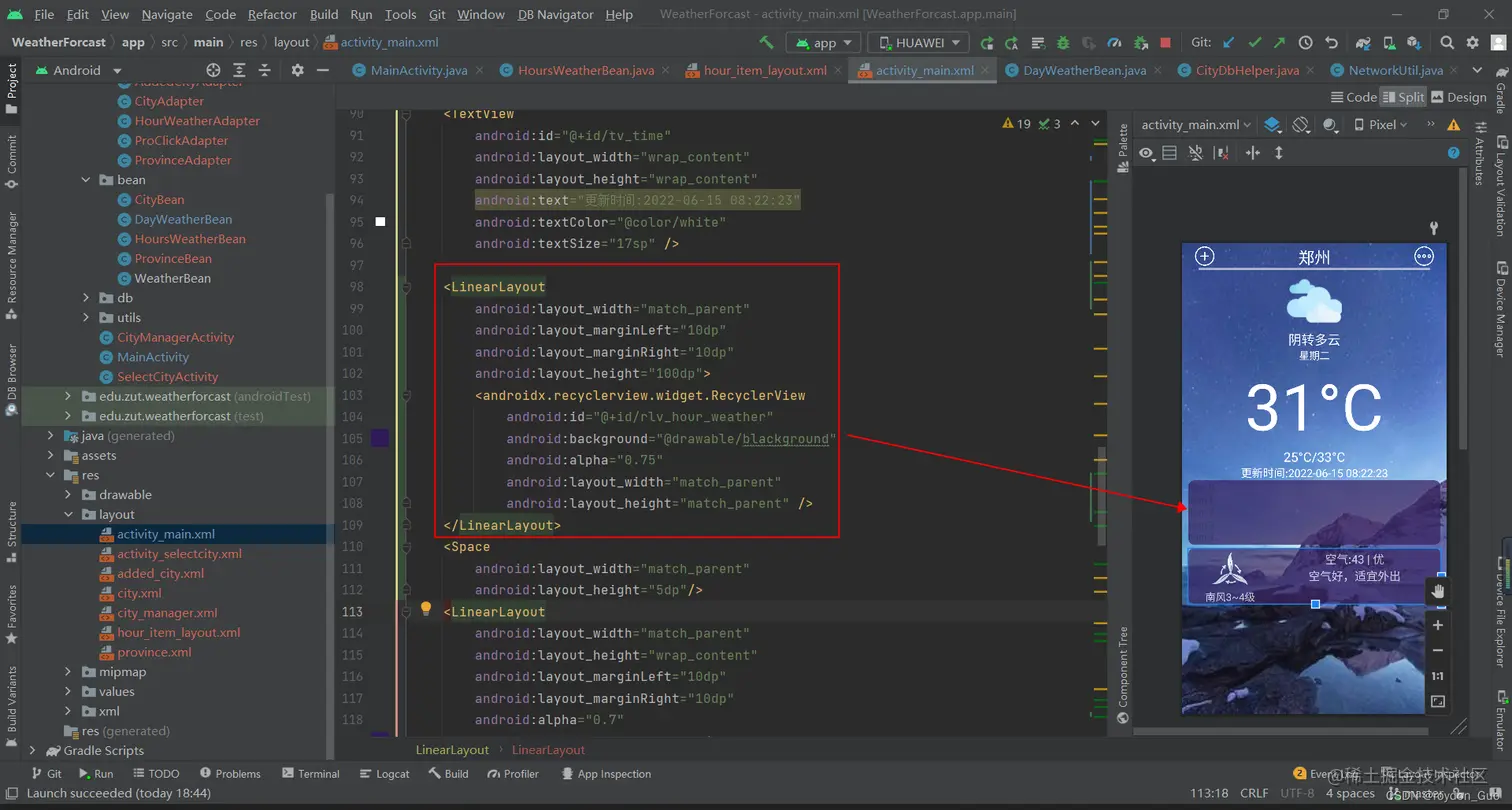Click the Debug app bug icon
Image resolution: width=1512 pixels, height=810 pixels.
pyautogui.click(x=1063, y=43)
